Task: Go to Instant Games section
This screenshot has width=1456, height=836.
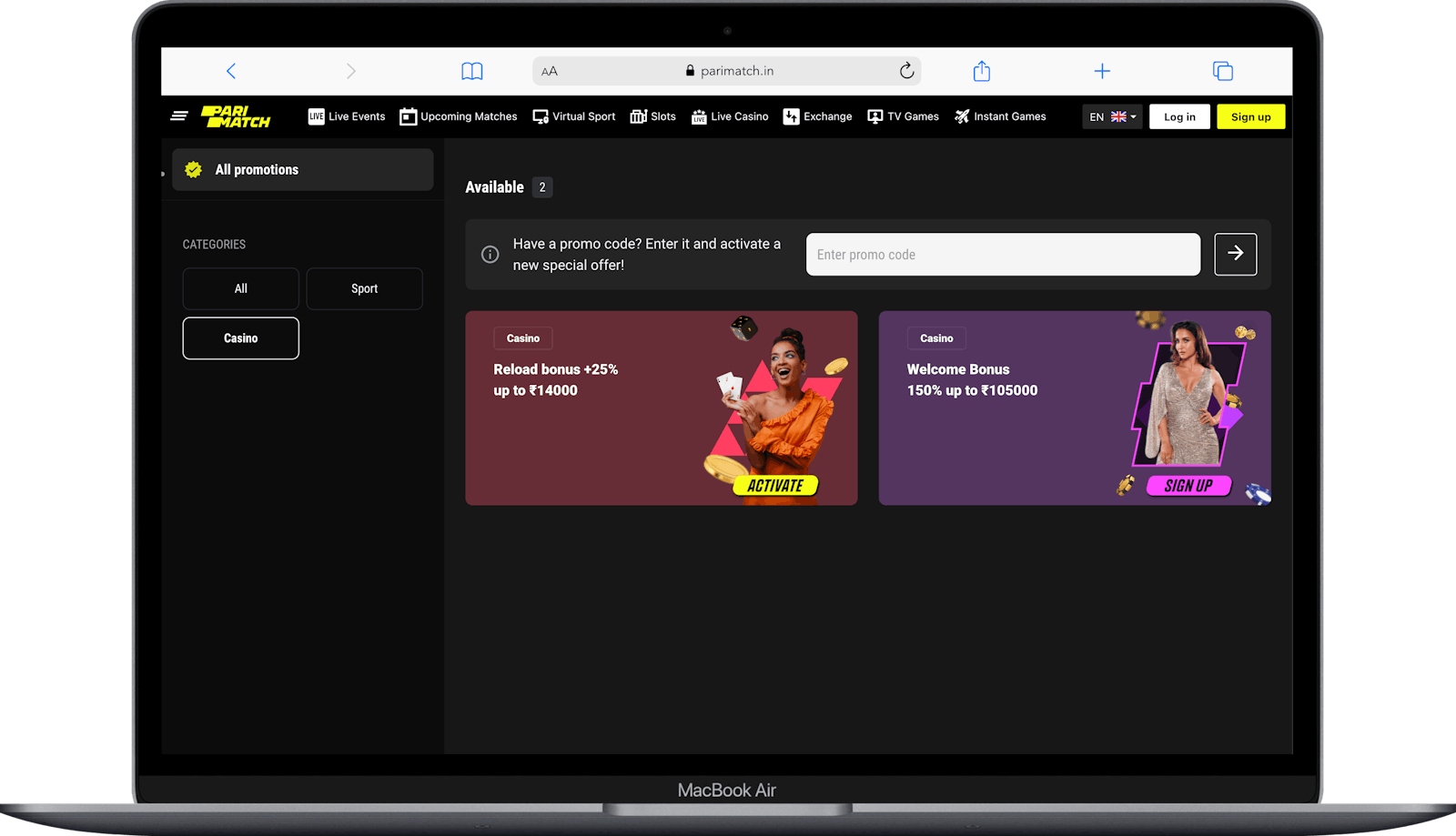Action: [1000, 116]
